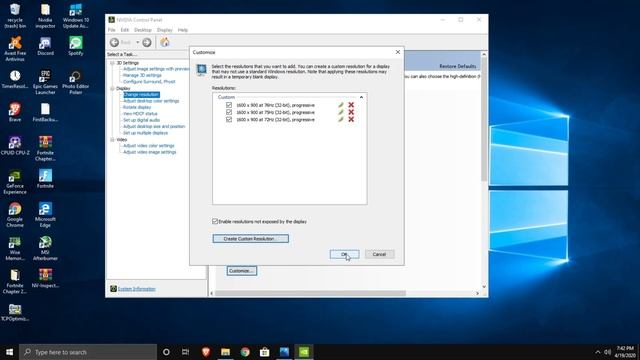This screenshot has width=640, height=360.
Task: Select Adjust video color settings
Action: [149, 146]
